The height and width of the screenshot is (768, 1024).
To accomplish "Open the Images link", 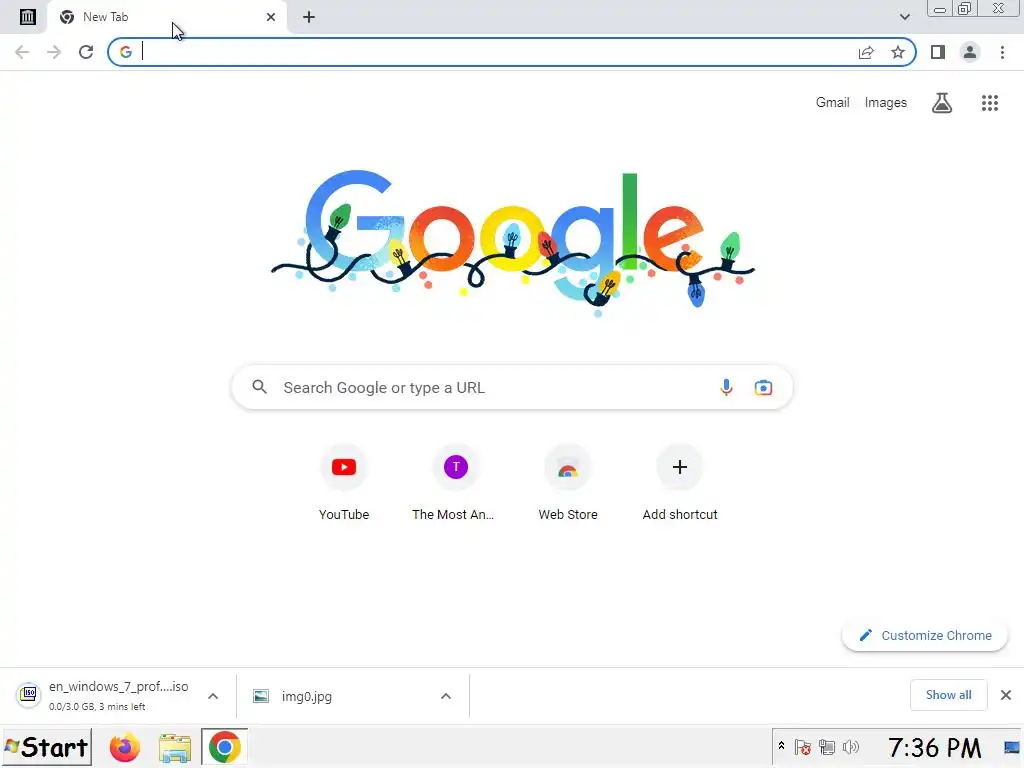I will pos(886,103).
